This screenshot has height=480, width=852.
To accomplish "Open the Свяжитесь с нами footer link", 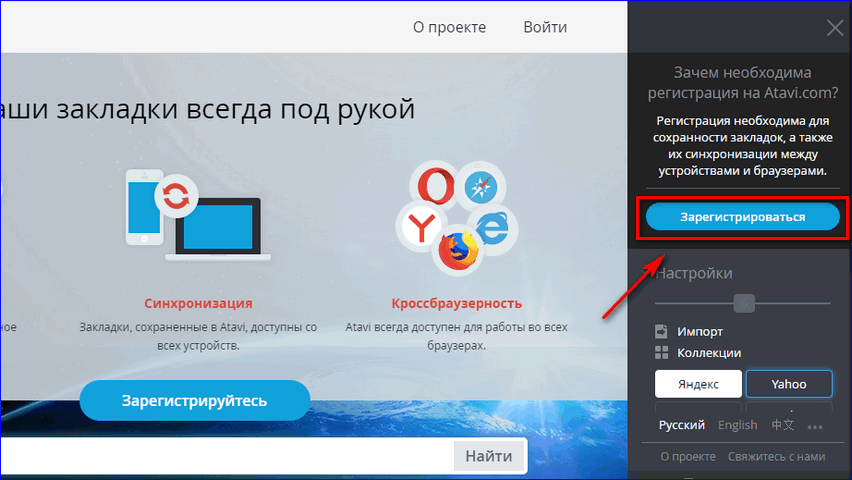I will pyautogui.click(x=776, y=456).
